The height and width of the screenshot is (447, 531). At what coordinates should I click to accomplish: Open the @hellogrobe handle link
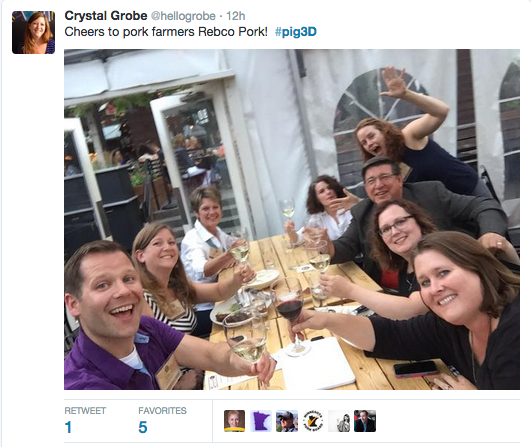point(183,16)
